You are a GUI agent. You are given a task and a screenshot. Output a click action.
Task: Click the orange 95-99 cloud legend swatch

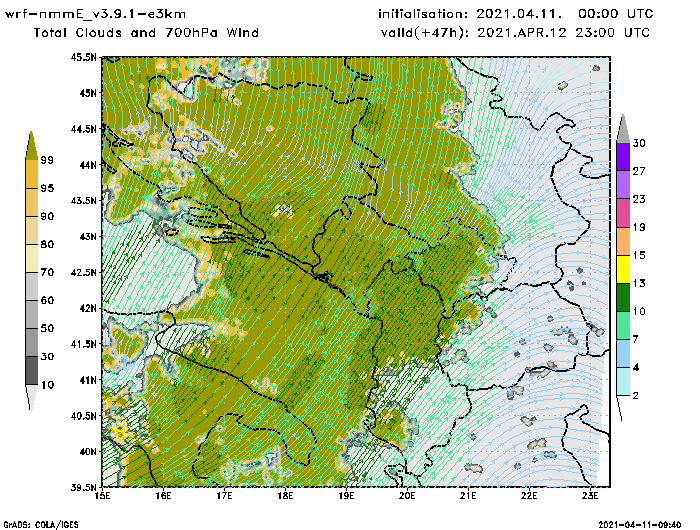coord(32,174)
